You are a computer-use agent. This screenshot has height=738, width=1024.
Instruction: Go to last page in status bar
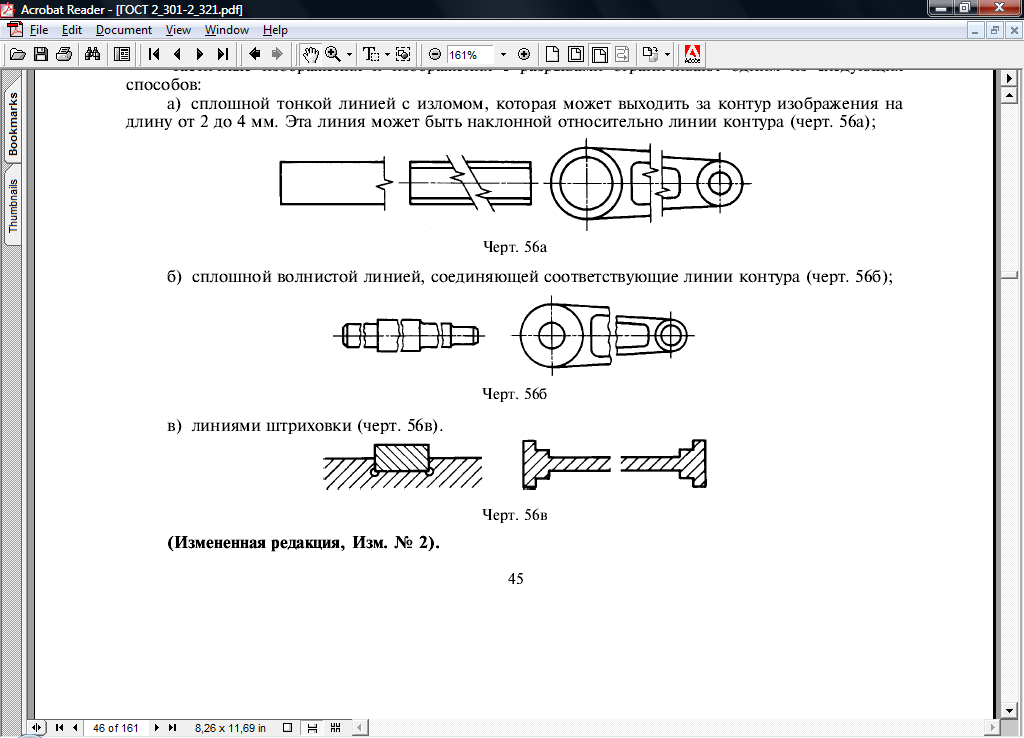[172, 728]
